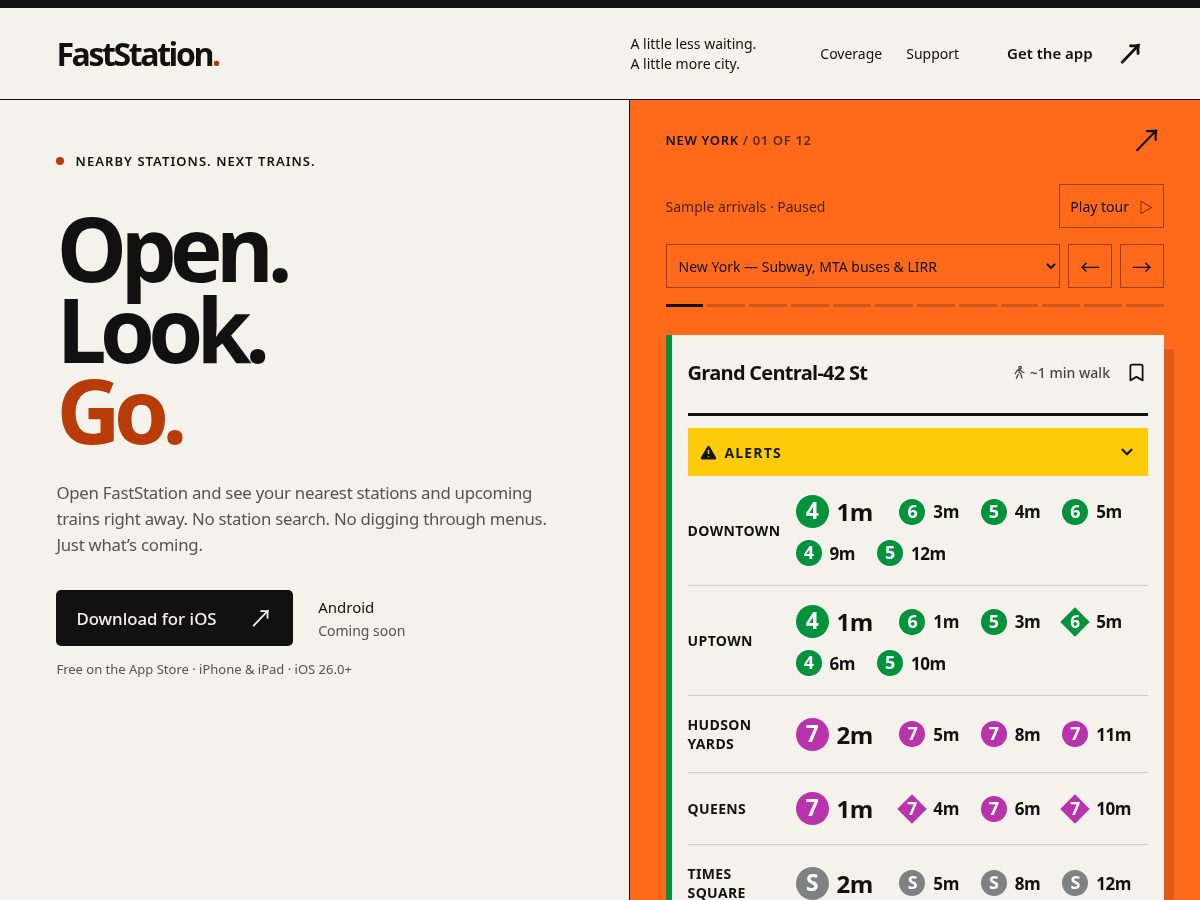Click the HUDSON YARDS direction label
Image resolution: width=1200 pixels, height=900 pixels.
(x=719, y=734)
